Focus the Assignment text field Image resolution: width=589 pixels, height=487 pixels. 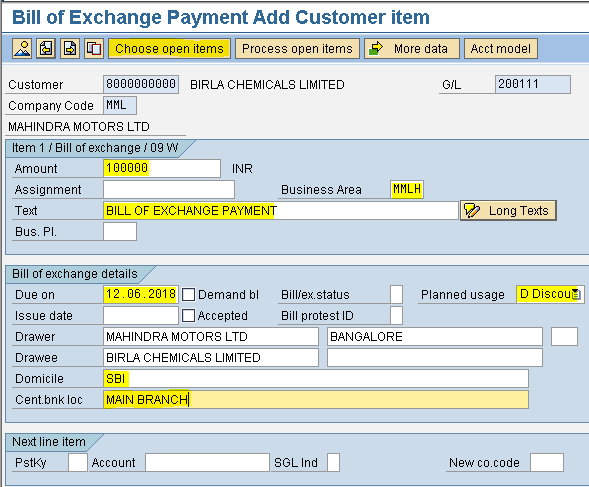pyautogui.click(x=169, y=189)
